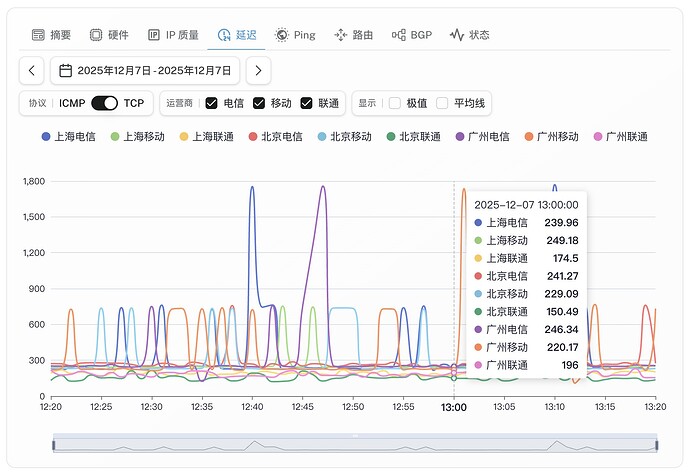Click the right handle of the zoom slider
The width and height of the screenshot is (690, 474).
click(657, 445)
